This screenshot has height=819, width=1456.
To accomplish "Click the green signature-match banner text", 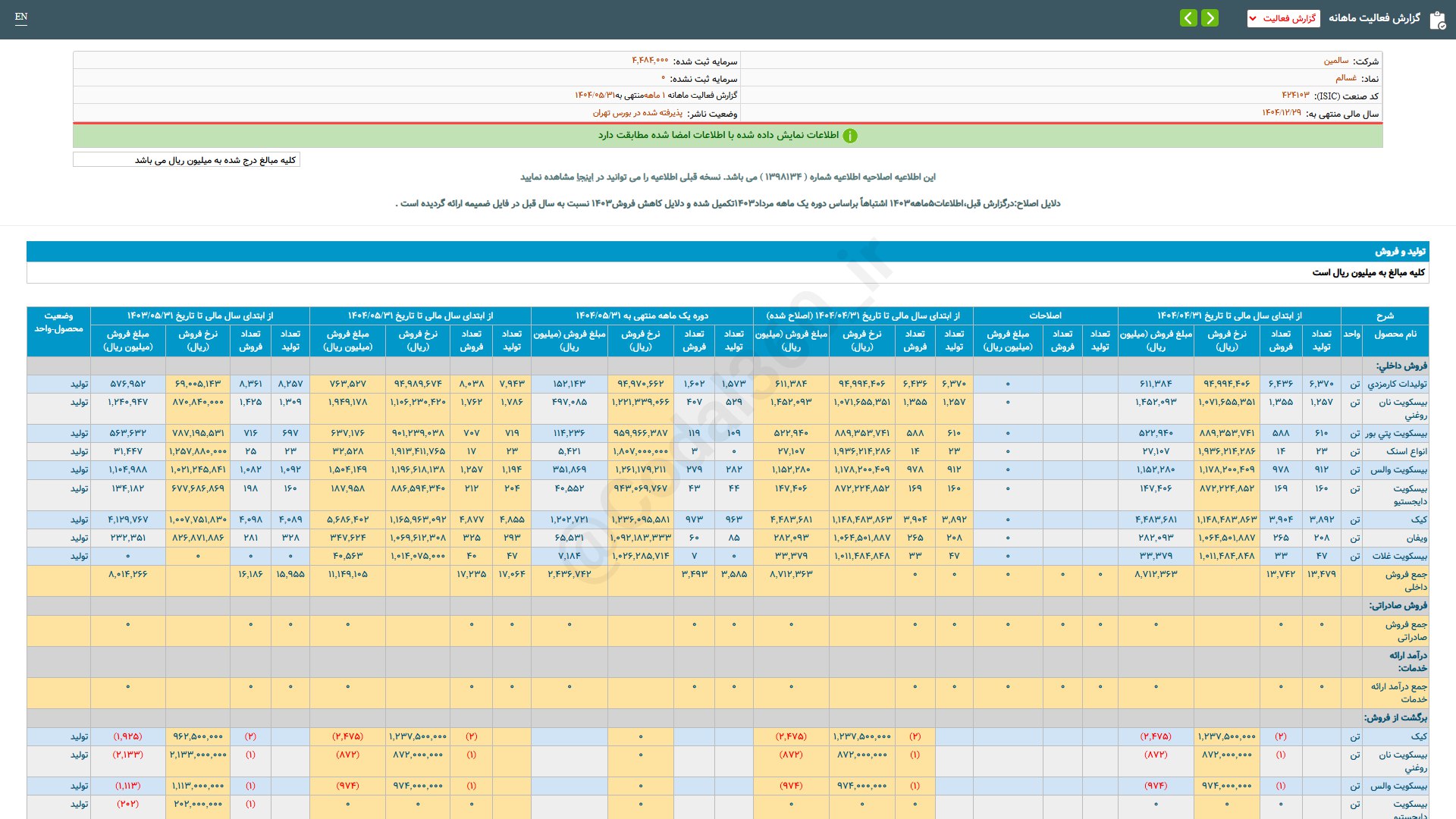I will [718, 135].
